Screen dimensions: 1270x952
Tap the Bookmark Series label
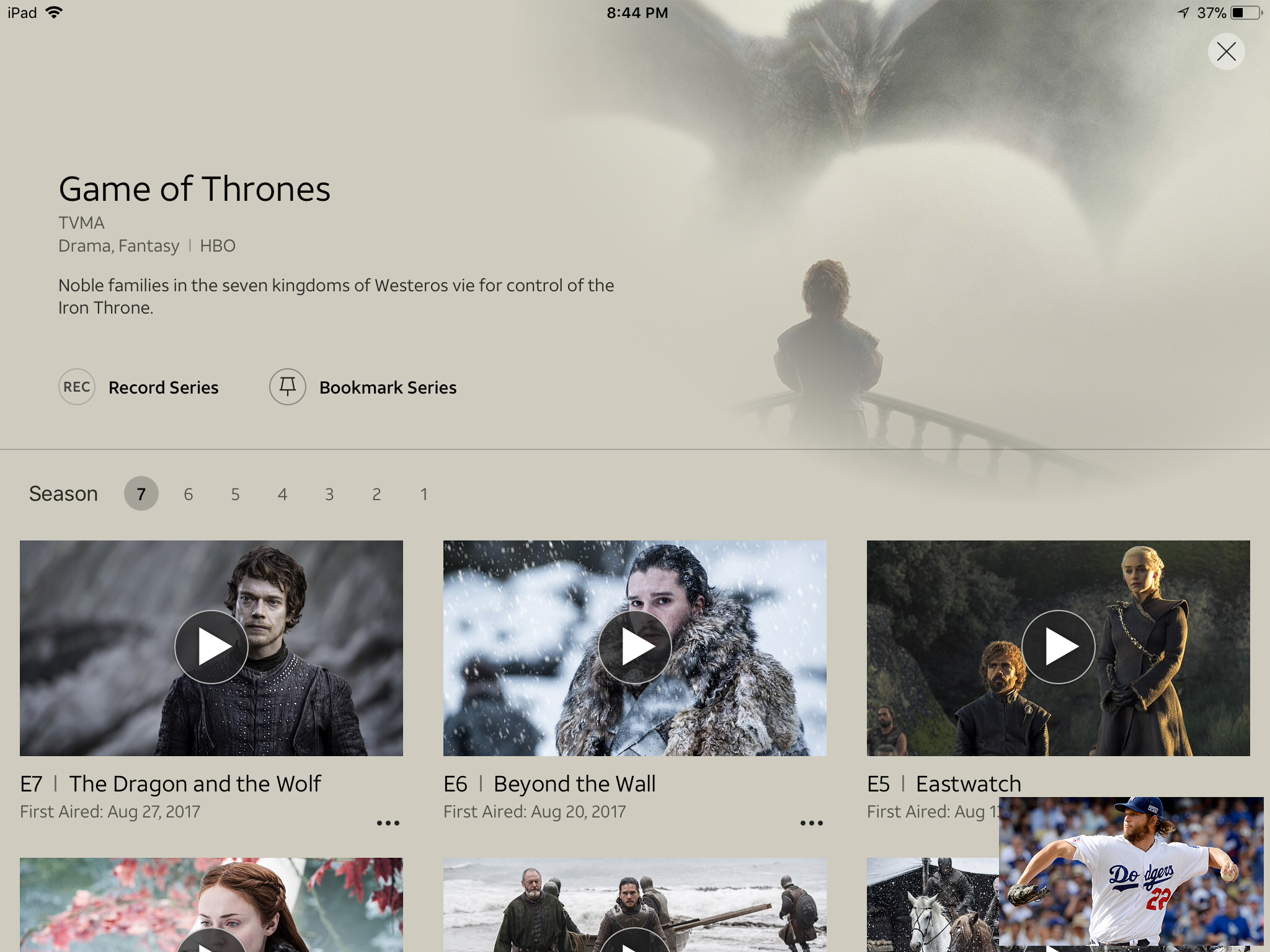pos(388,387)
